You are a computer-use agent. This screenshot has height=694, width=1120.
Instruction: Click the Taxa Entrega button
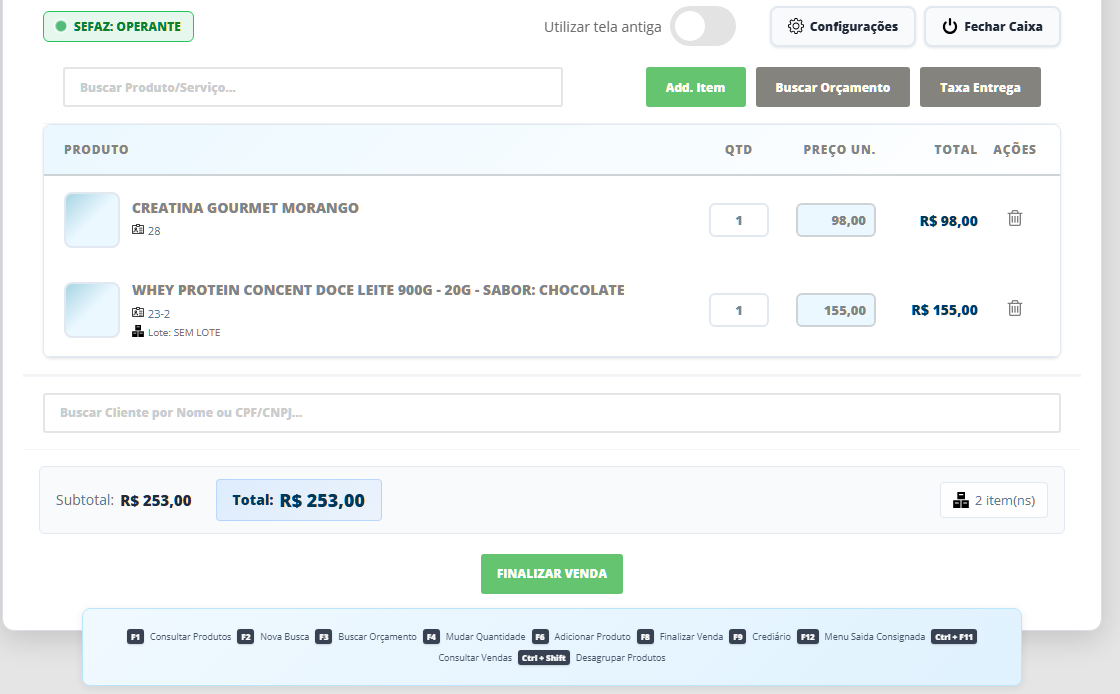tap(979, 87)
